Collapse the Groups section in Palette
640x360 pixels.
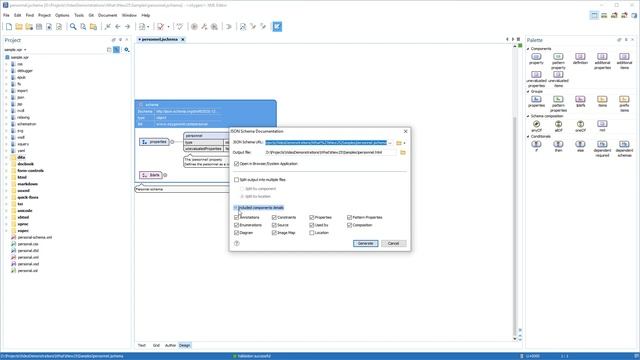tap(528, 91)
